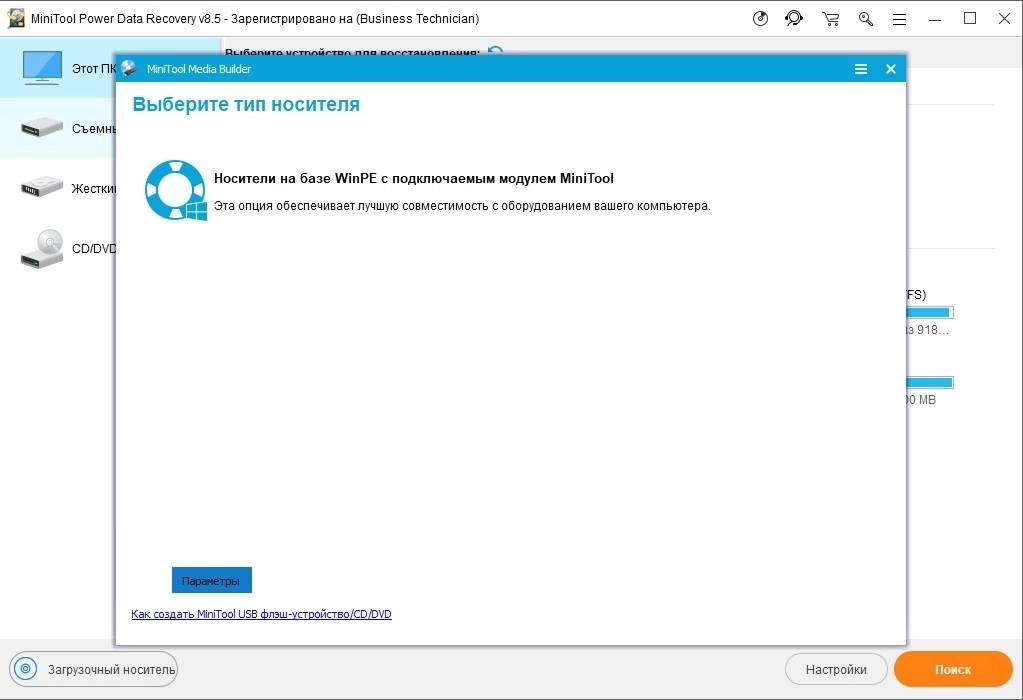Open the Настройки button
The image size is (1023, 700).
836,669
